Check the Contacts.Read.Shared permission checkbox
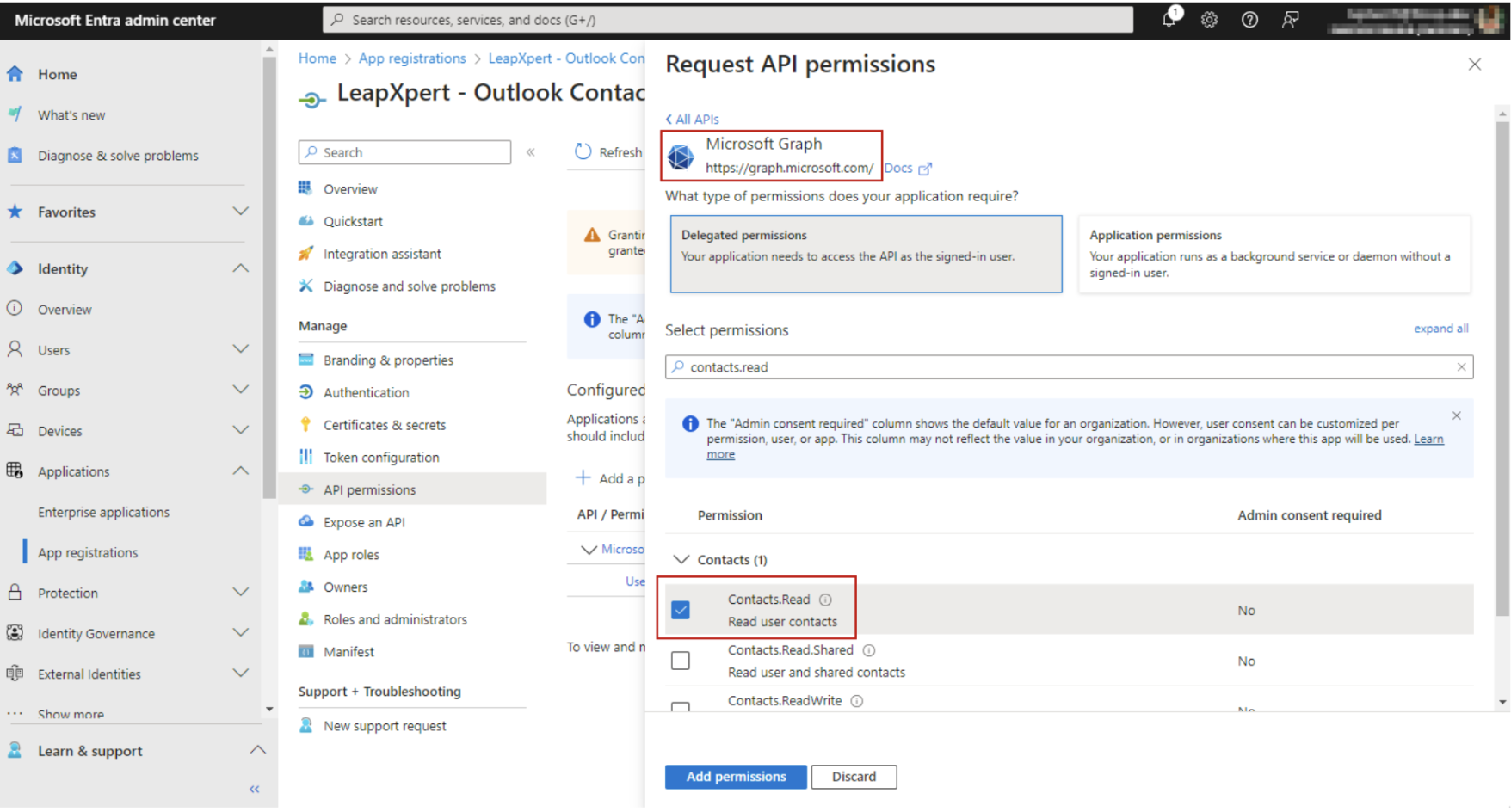The height and width of the screenshot is (812, 1511). tap(681, 661)
